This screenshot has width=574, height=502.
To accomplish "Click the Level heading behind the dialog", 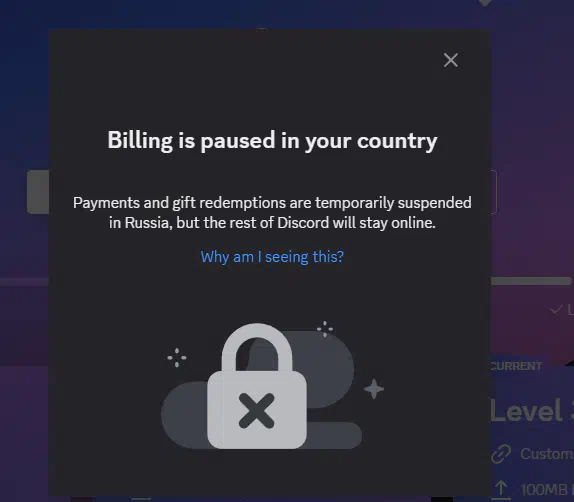I will click(532, 410).
